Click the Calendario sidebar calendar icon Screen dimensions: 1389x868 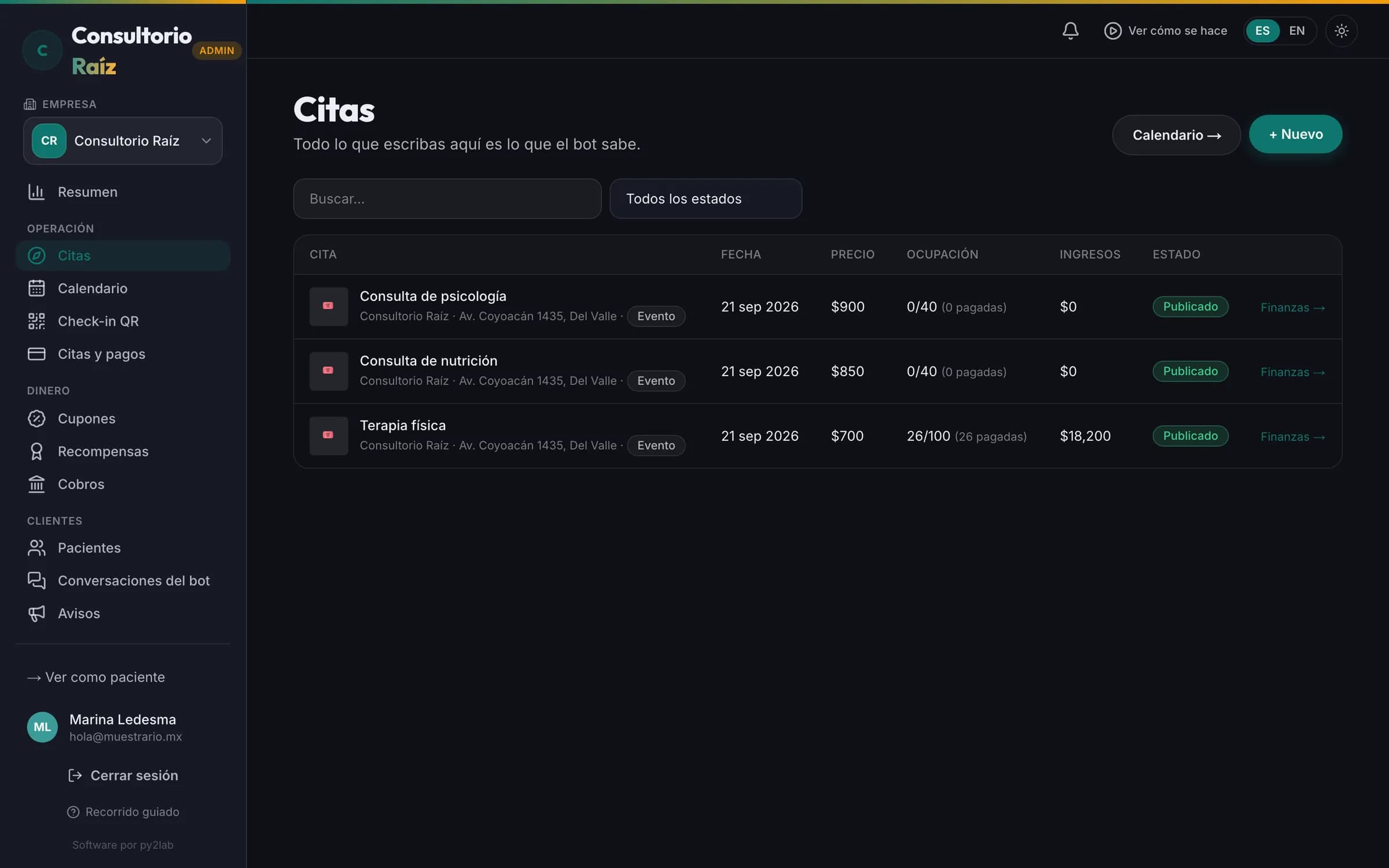[36, 288]
